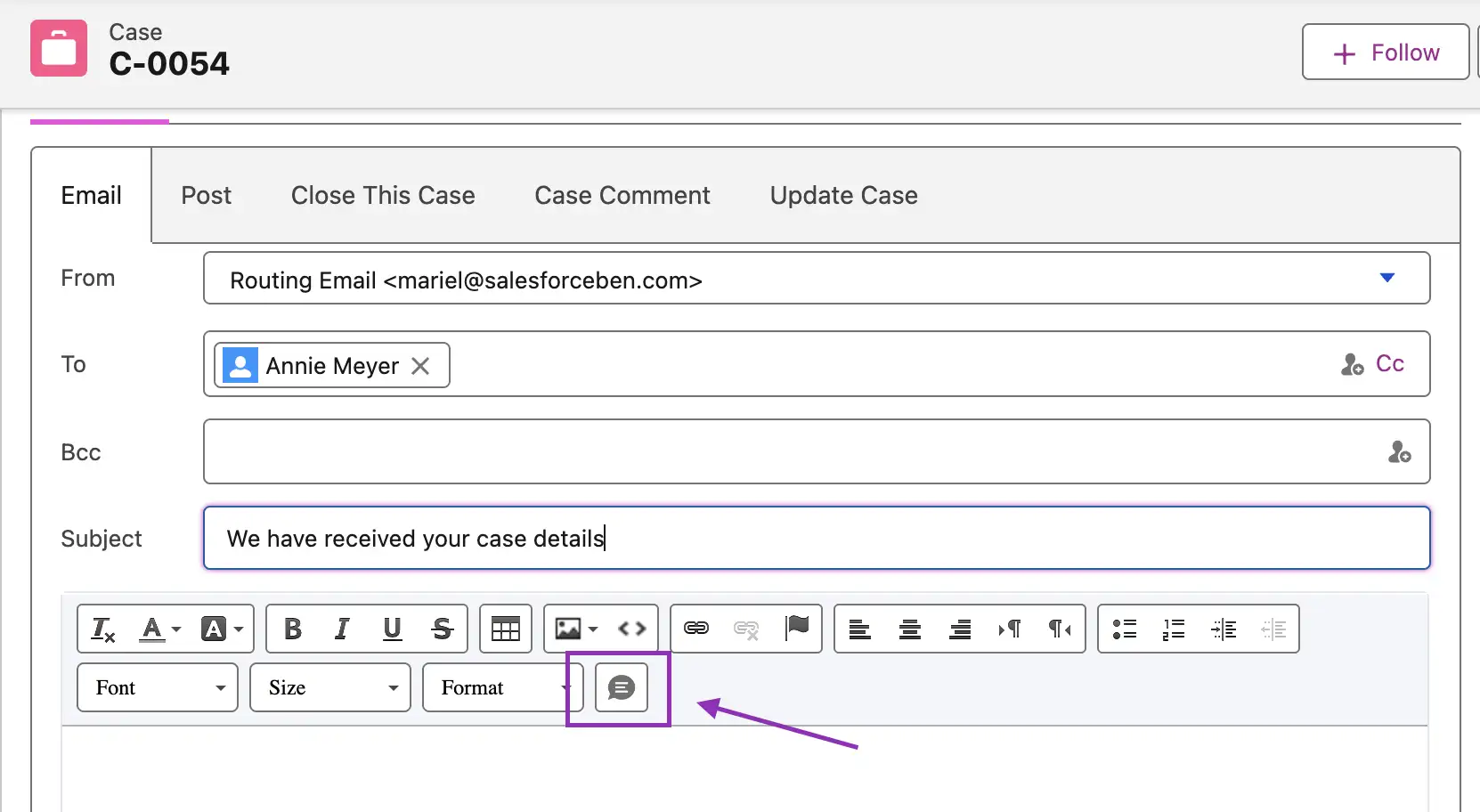Image resolution: width=1480 pixels, height=812 pixels.
Task: Click the Quick Text insert icon
Action: (x=621, y=687)
